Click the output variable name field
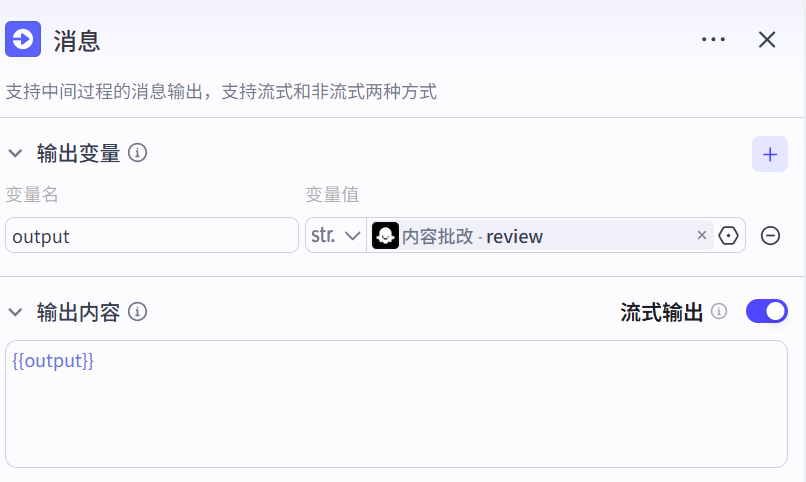This screenshot has width=806, height=482. pos(152,235)
